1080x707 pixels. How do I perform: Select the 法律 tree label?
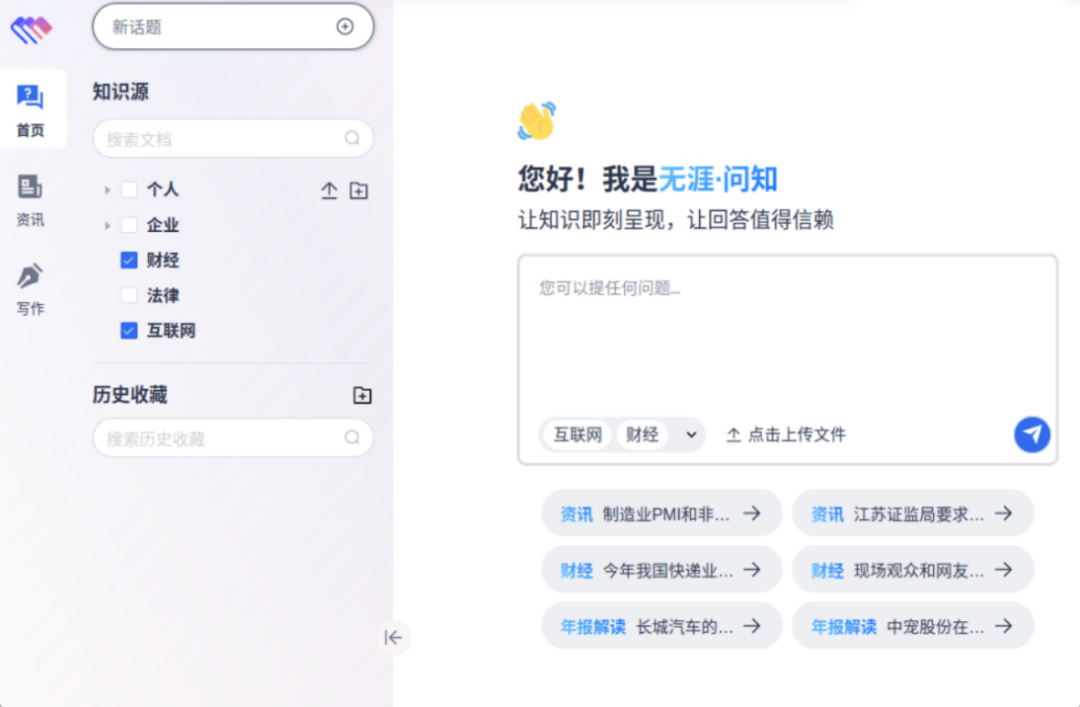click(x=163, y=296)
